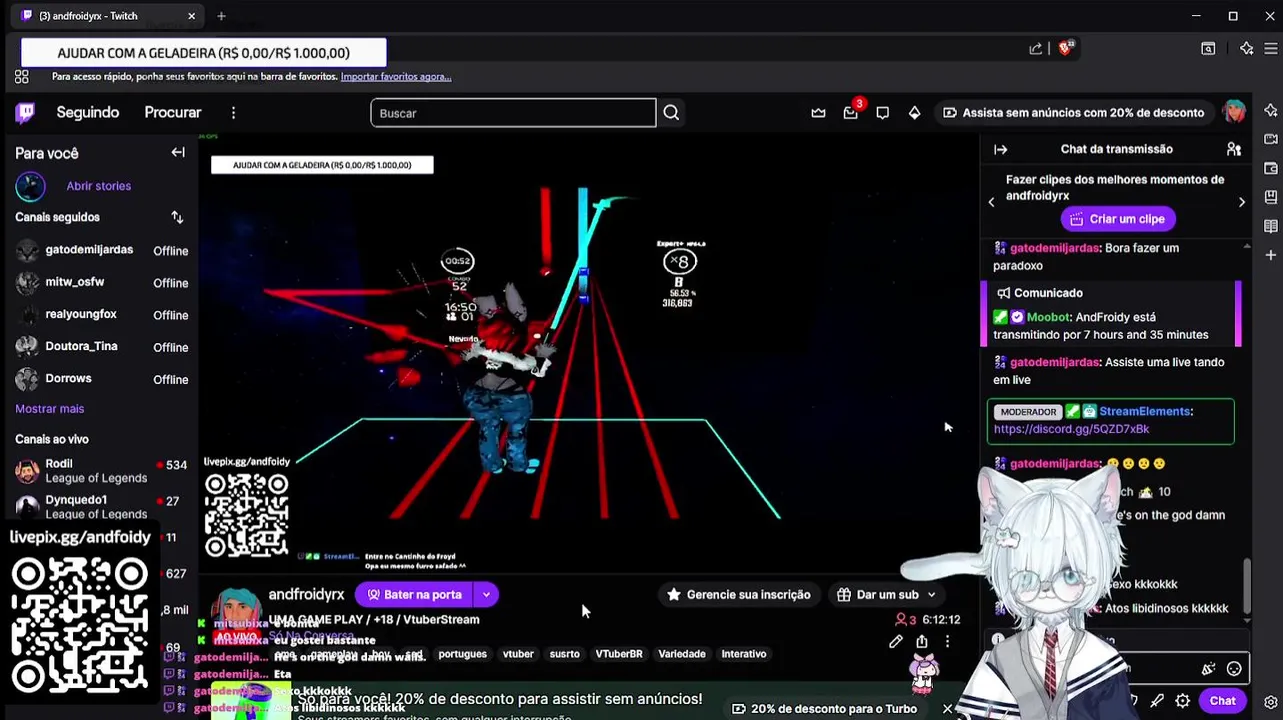Open browser apps grid icon
This screenshot has height=720, width=1283.
[x=22, y=77]
